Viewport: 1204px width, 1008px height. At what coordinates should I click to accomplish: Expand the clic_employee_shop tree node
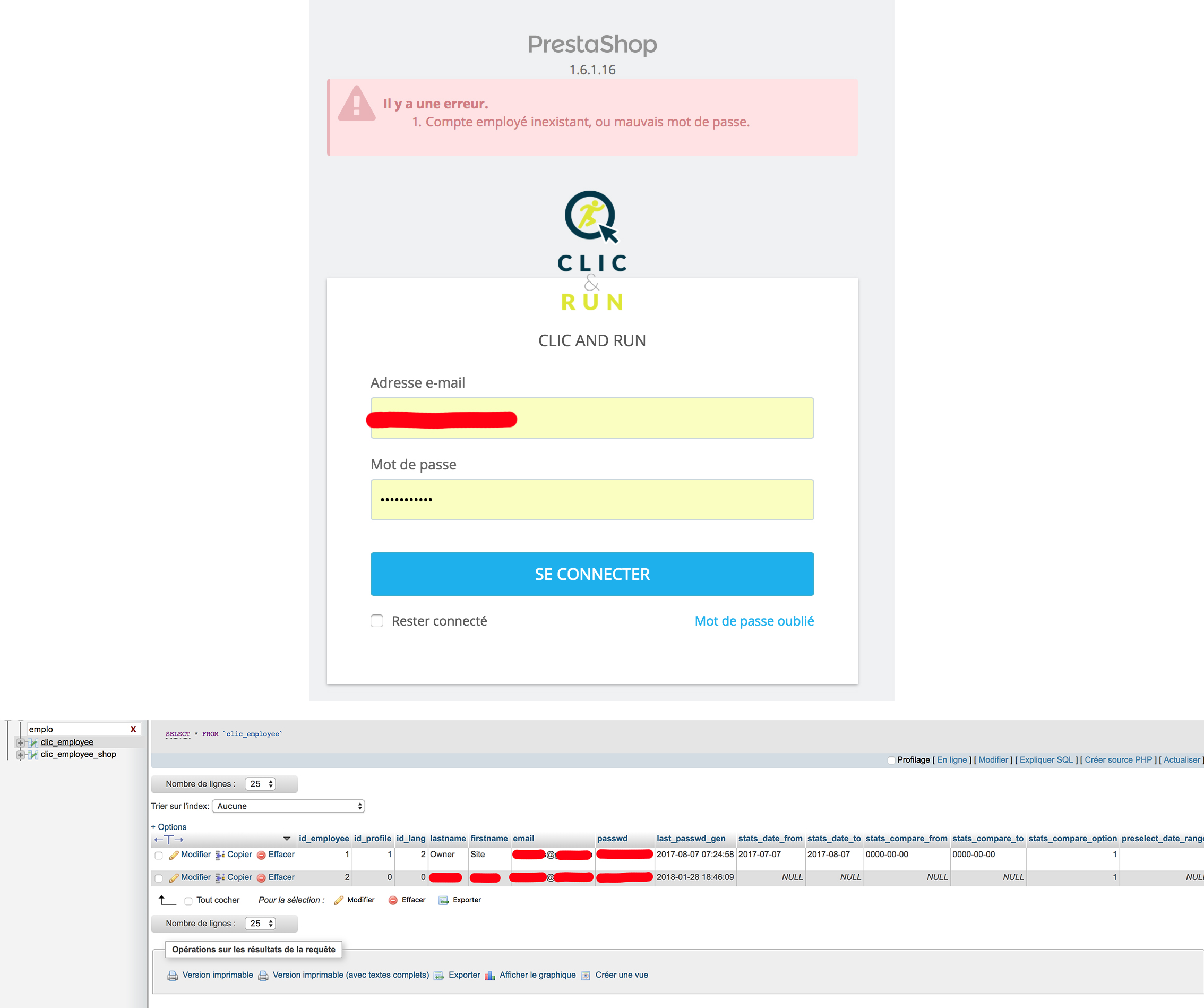tap(21, 755)
